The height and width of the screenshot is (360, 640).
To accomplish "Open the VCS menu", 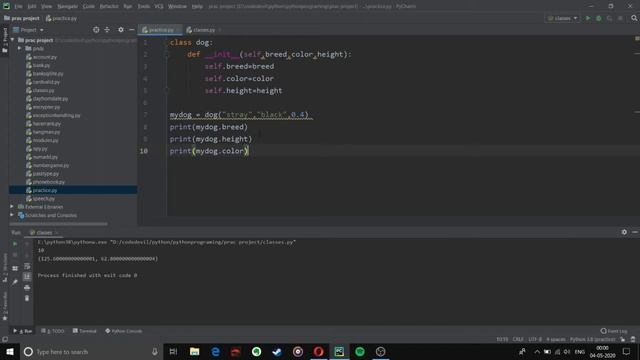I will pos(159,7).
